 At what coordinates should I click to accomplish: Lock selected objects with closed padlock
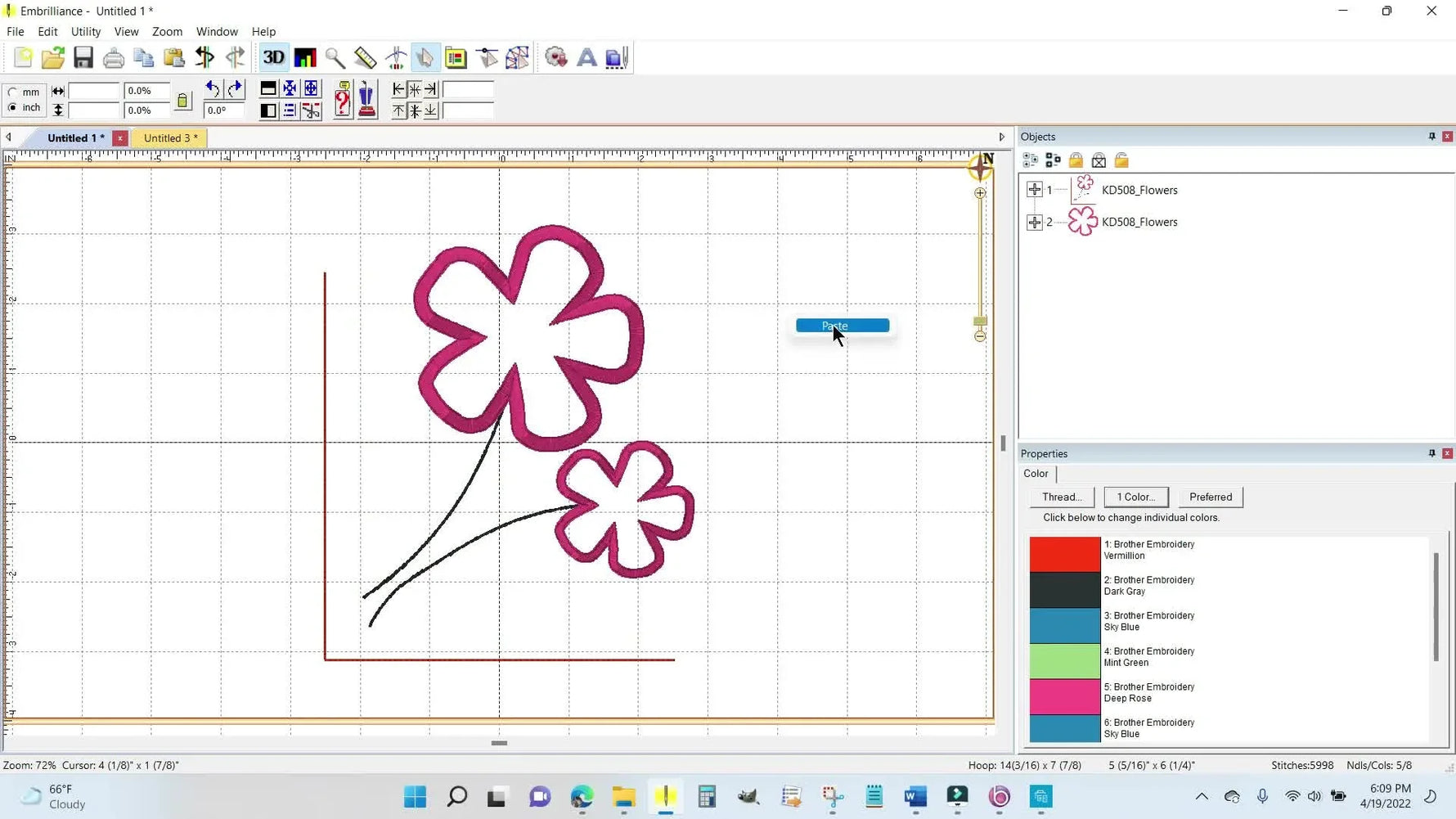point(1076,160)
